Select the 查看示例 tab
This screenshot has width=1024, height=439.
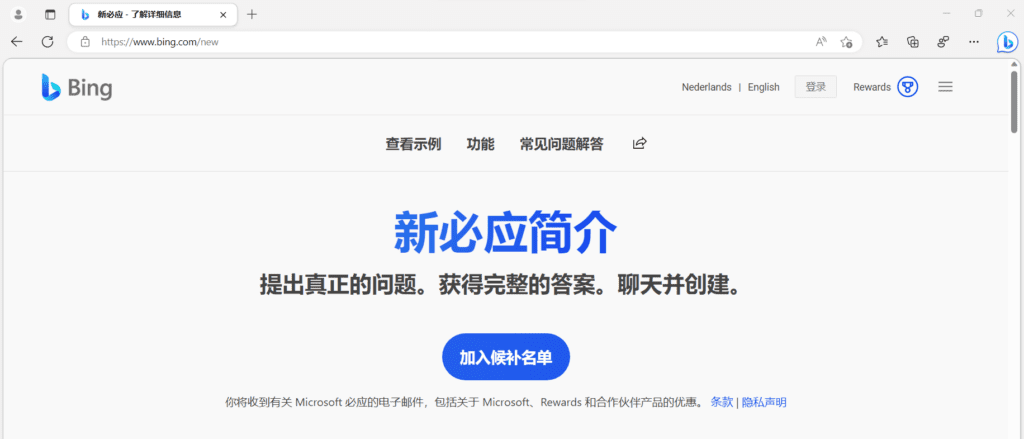[x=413, y=144]
